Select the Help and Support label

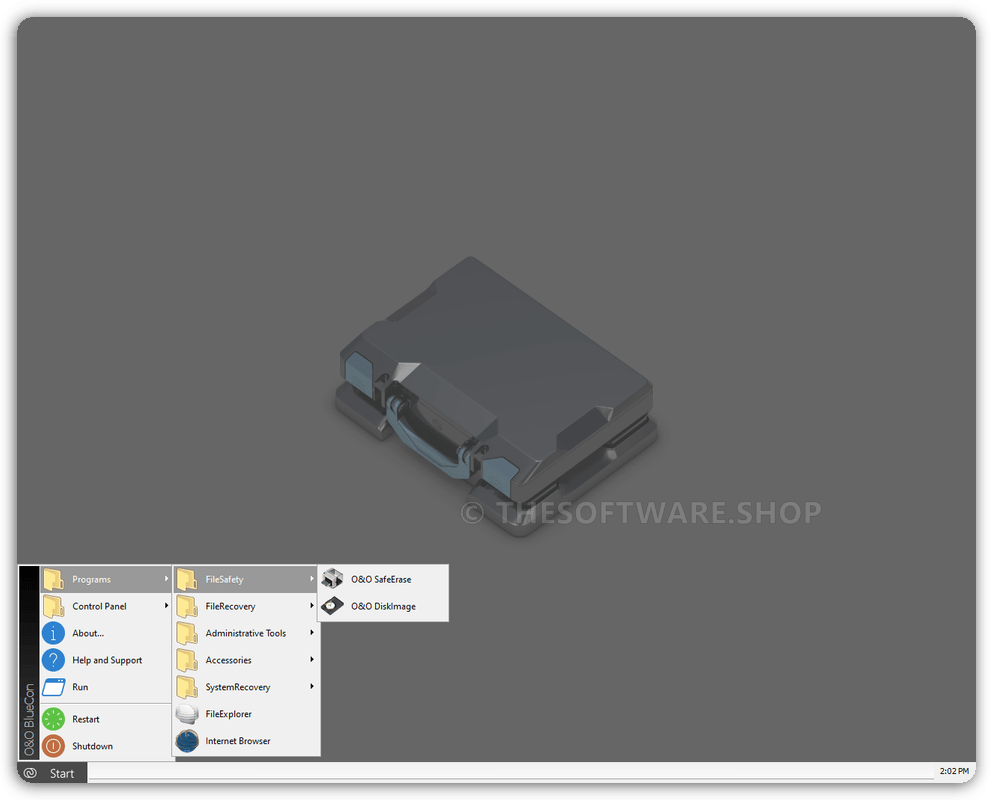[107, 660]
